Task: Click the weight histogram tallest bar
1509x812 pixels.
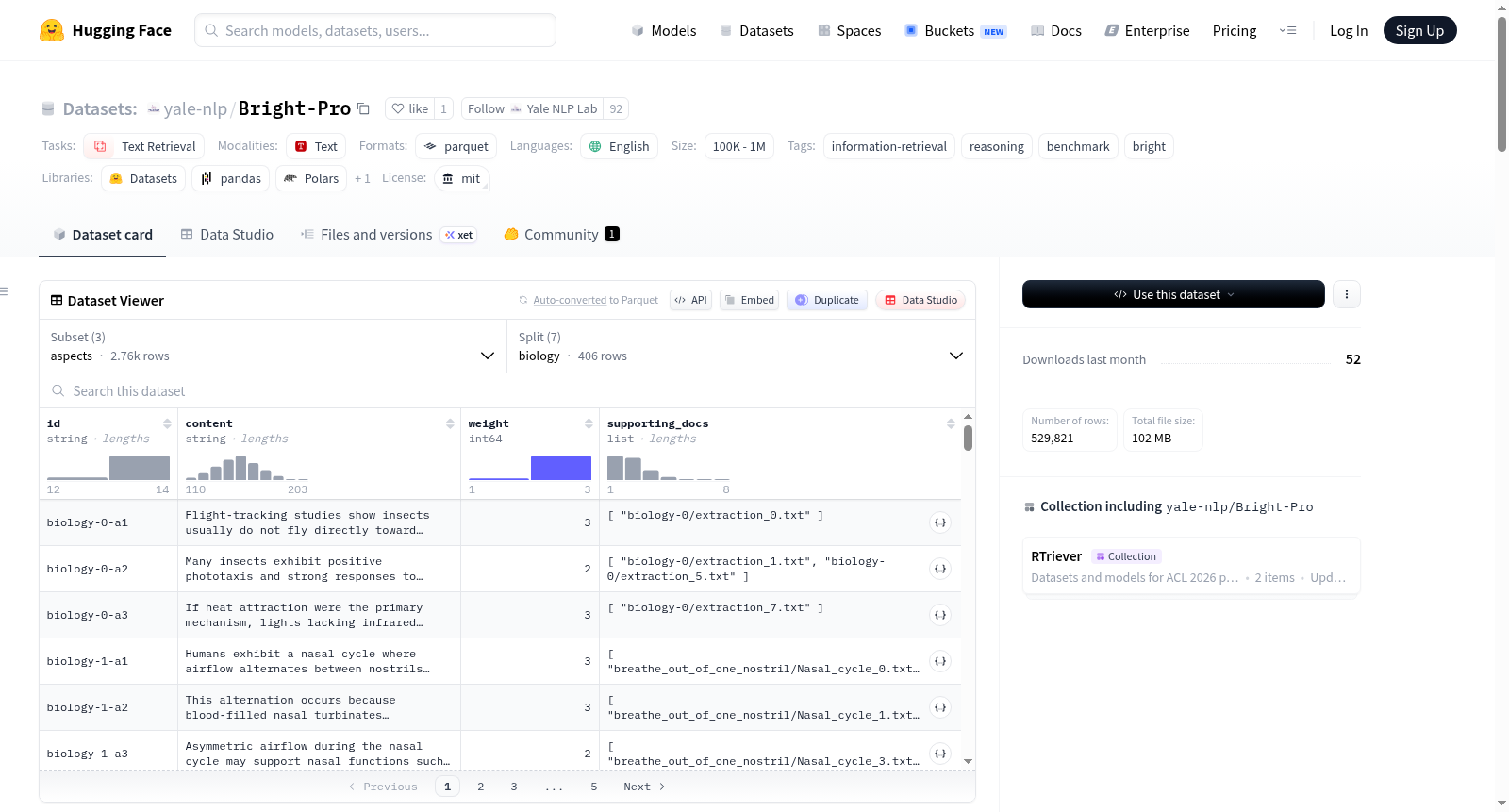Action: click(x=561, y=468)
